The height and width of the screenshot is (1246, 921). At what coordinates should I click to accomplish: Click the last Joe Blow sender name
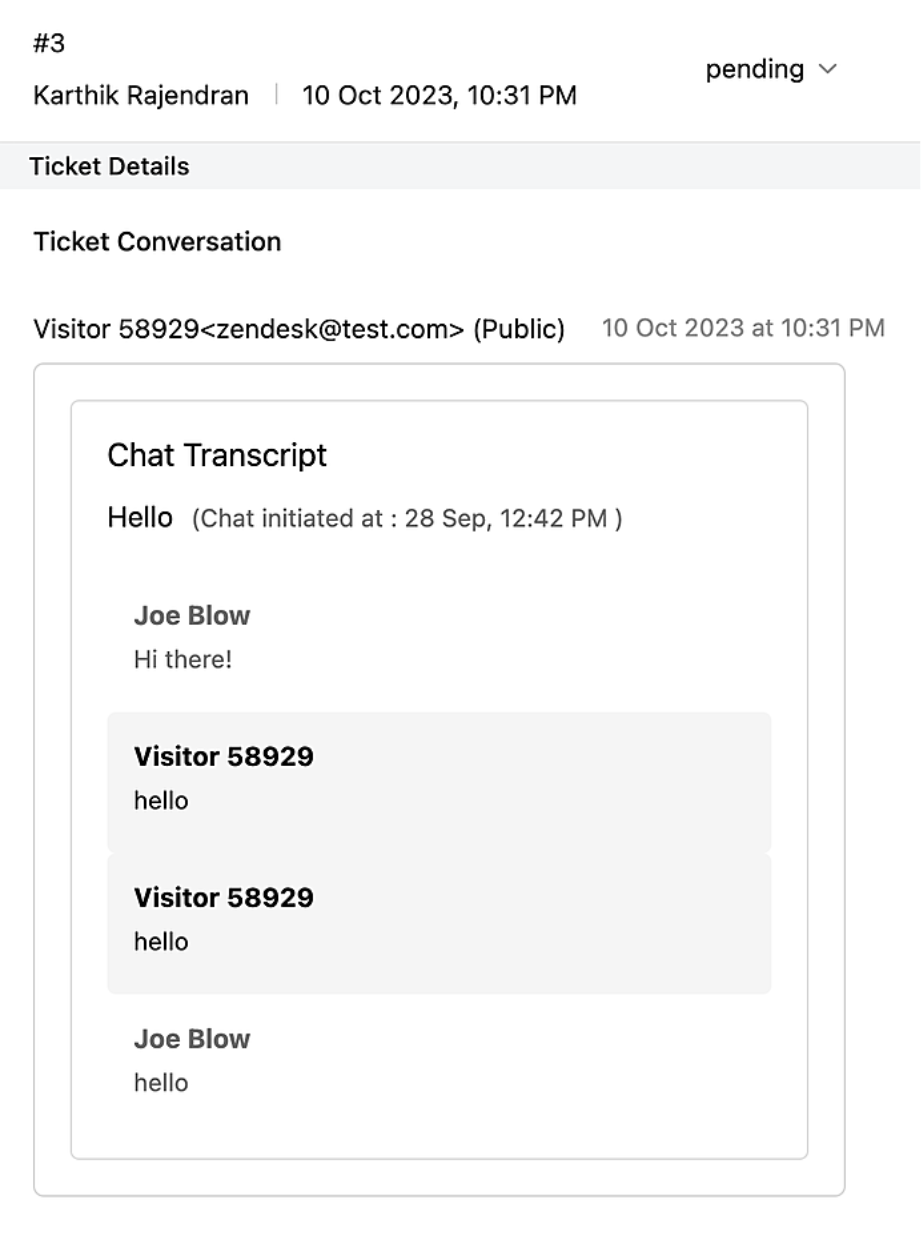[192, 1039]
